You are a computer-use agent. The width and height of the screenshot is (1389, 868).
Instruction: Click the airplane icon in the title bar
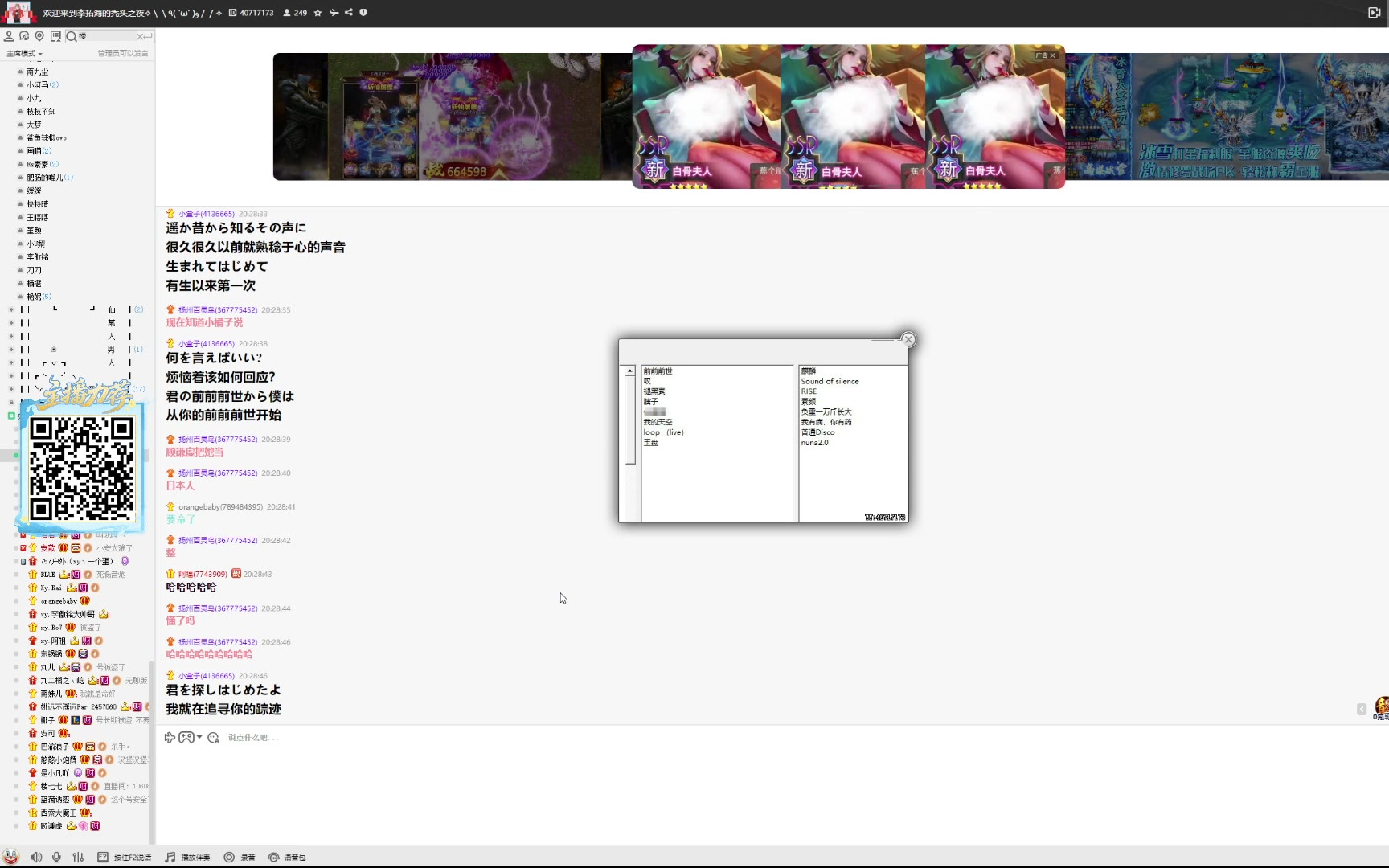point(334,13)
